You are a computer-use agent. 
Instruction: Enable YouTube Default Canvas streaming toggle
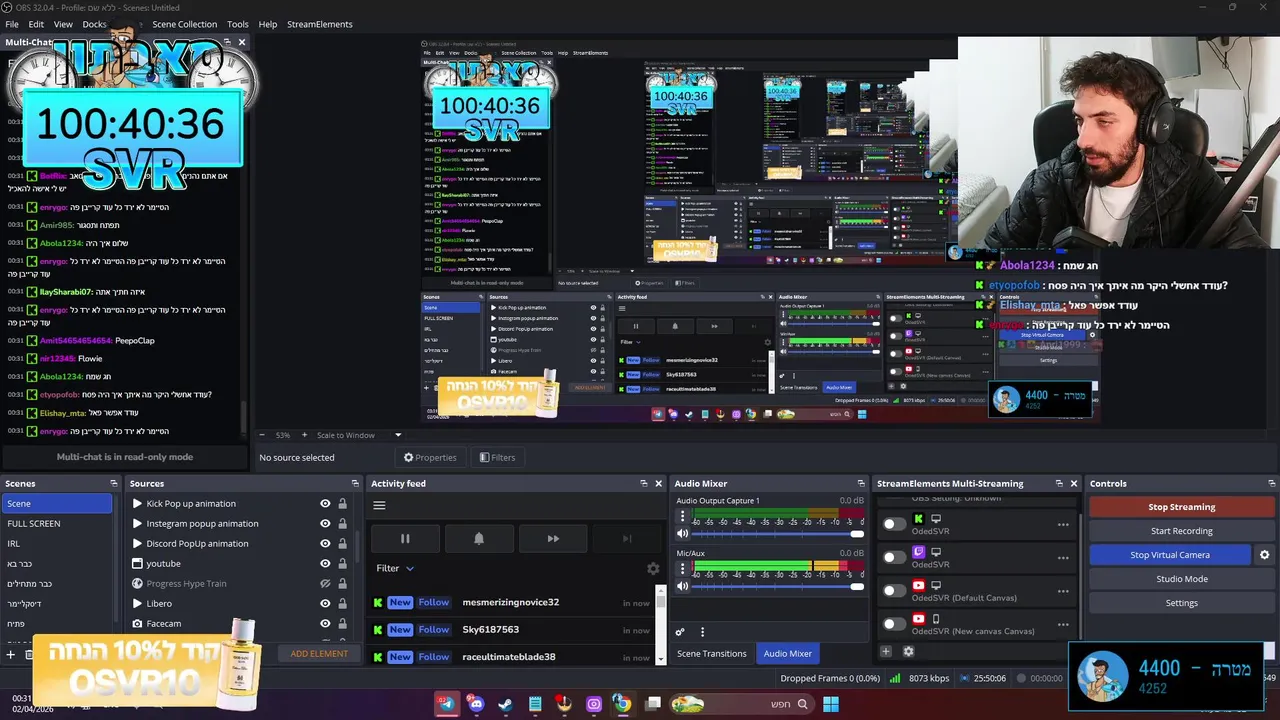point(893,591)
